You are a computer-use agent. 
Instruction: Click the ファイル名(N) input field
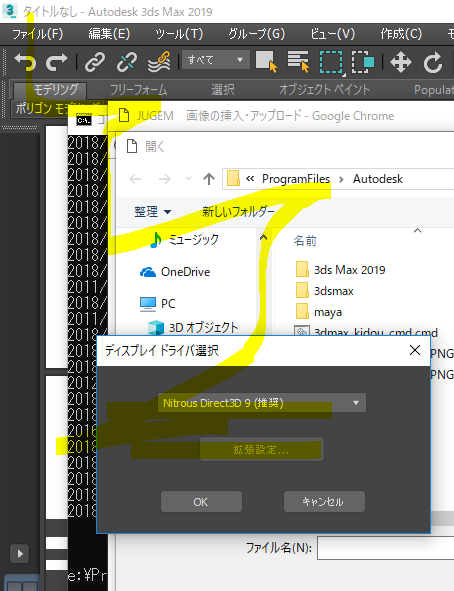pyautogui.click(x=385, y=548)
